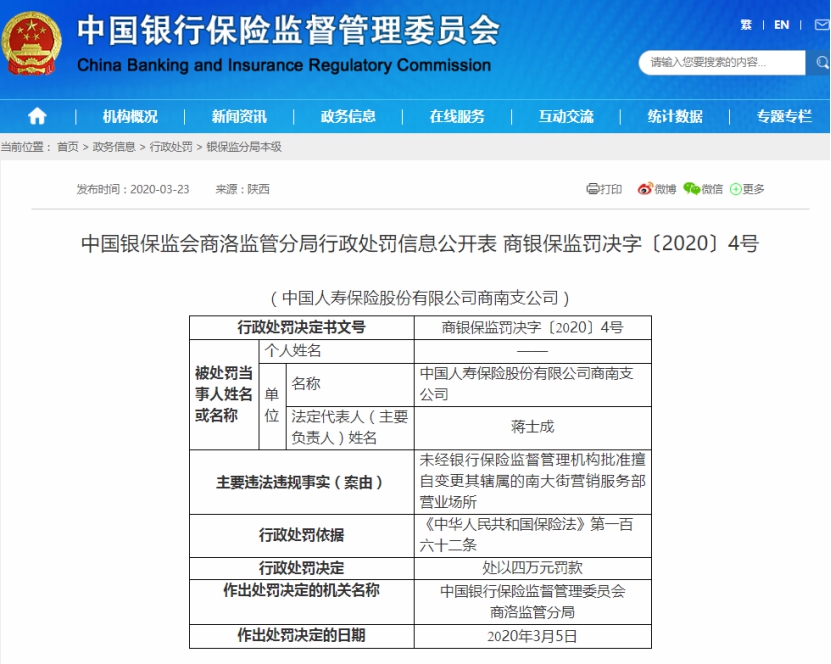Click name 蒋士成
The height and width of the screenshot is (664, 831).
[533, 427]
